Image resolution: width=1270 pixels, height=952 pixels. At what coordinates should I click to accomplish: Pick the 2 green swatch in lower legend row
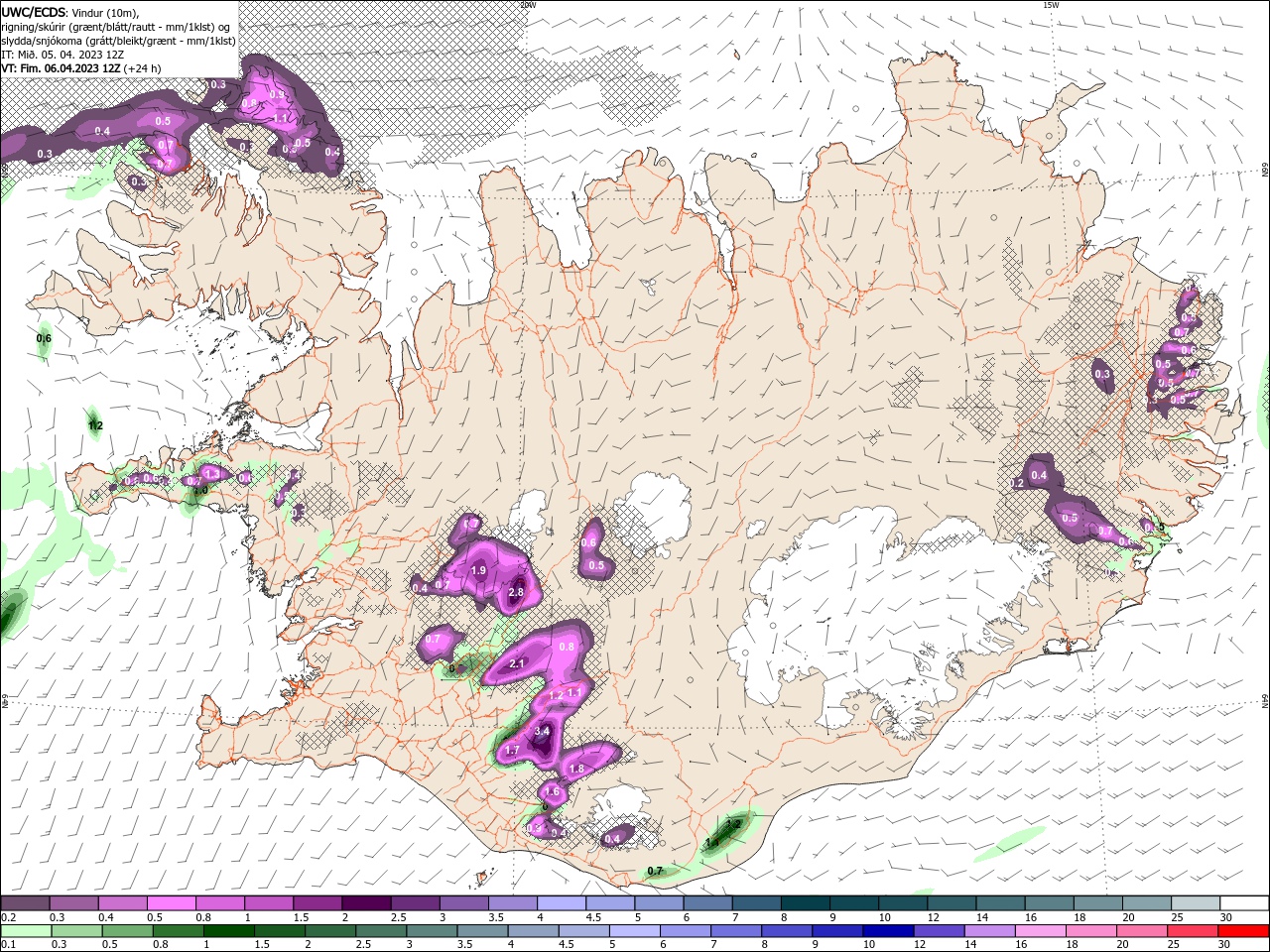(329, 931)
